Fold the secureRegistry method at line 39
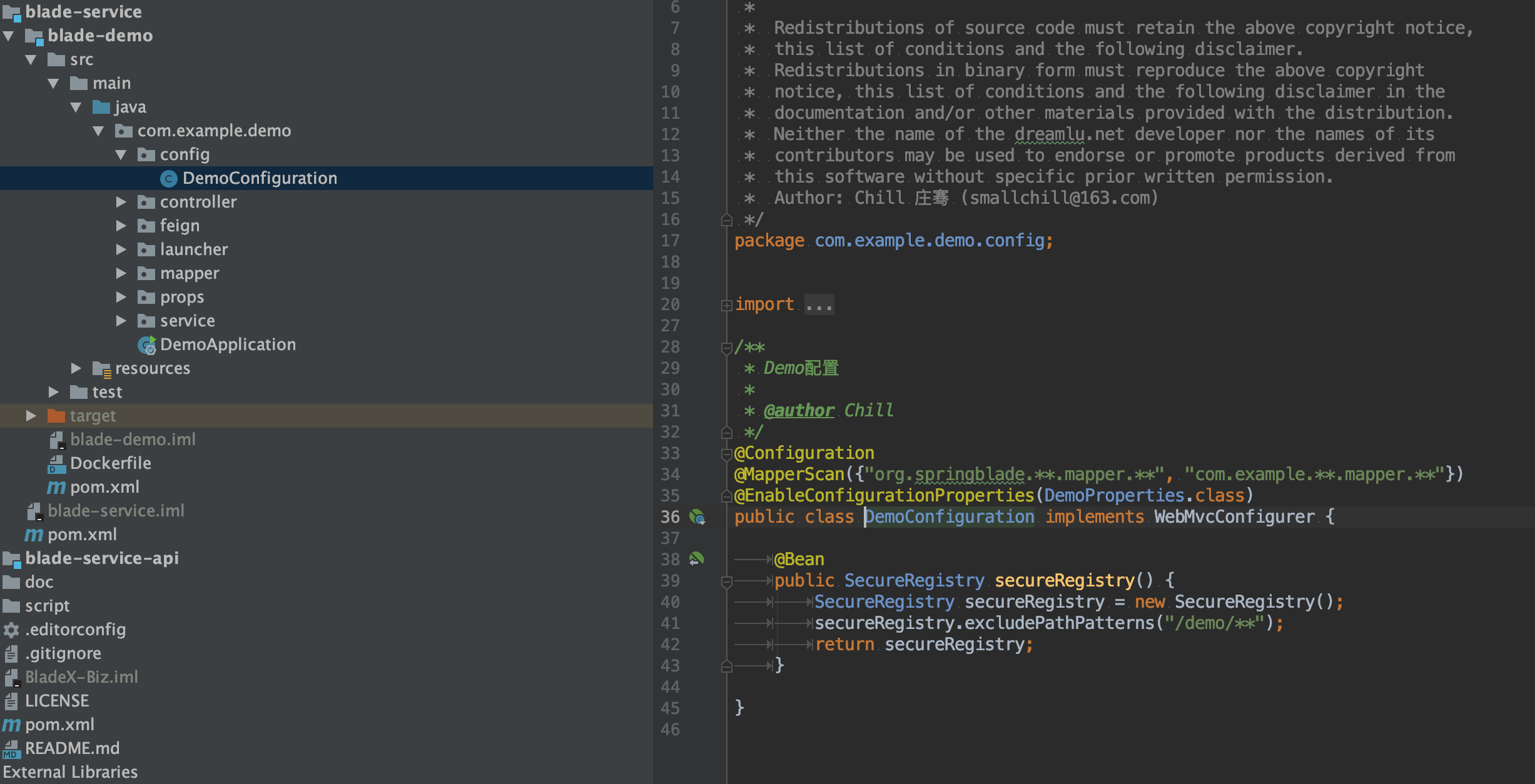1535x784 pixels. [726, 582]
